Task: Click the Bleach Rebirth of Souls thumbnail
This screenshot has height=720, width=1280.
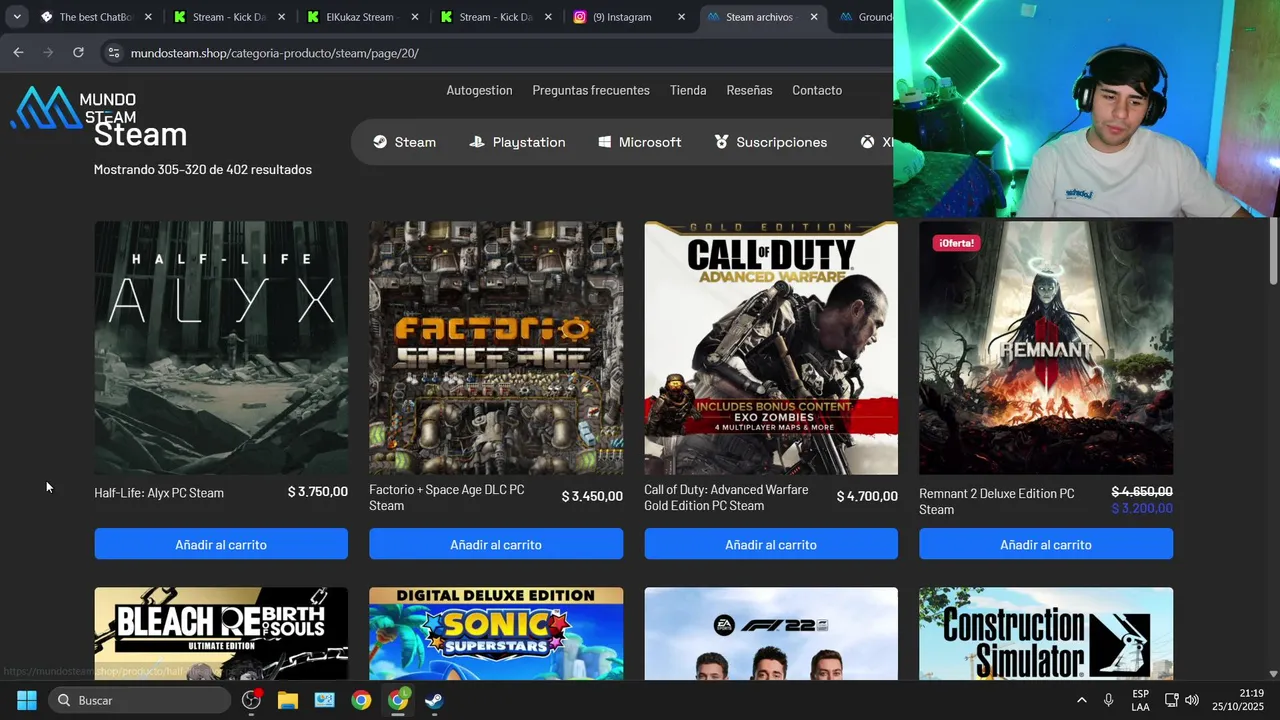Action: pyautogui.click(x=221, y=633)
